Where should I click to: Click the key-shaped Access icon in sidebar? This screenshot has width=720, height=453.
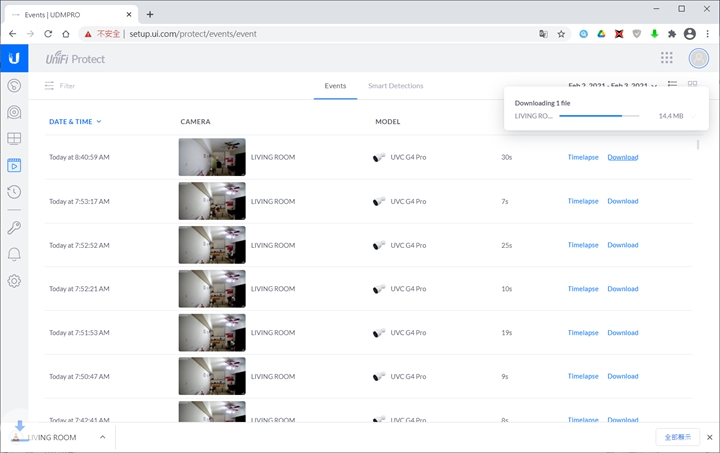pyautogui.click(x=14, y=228)
